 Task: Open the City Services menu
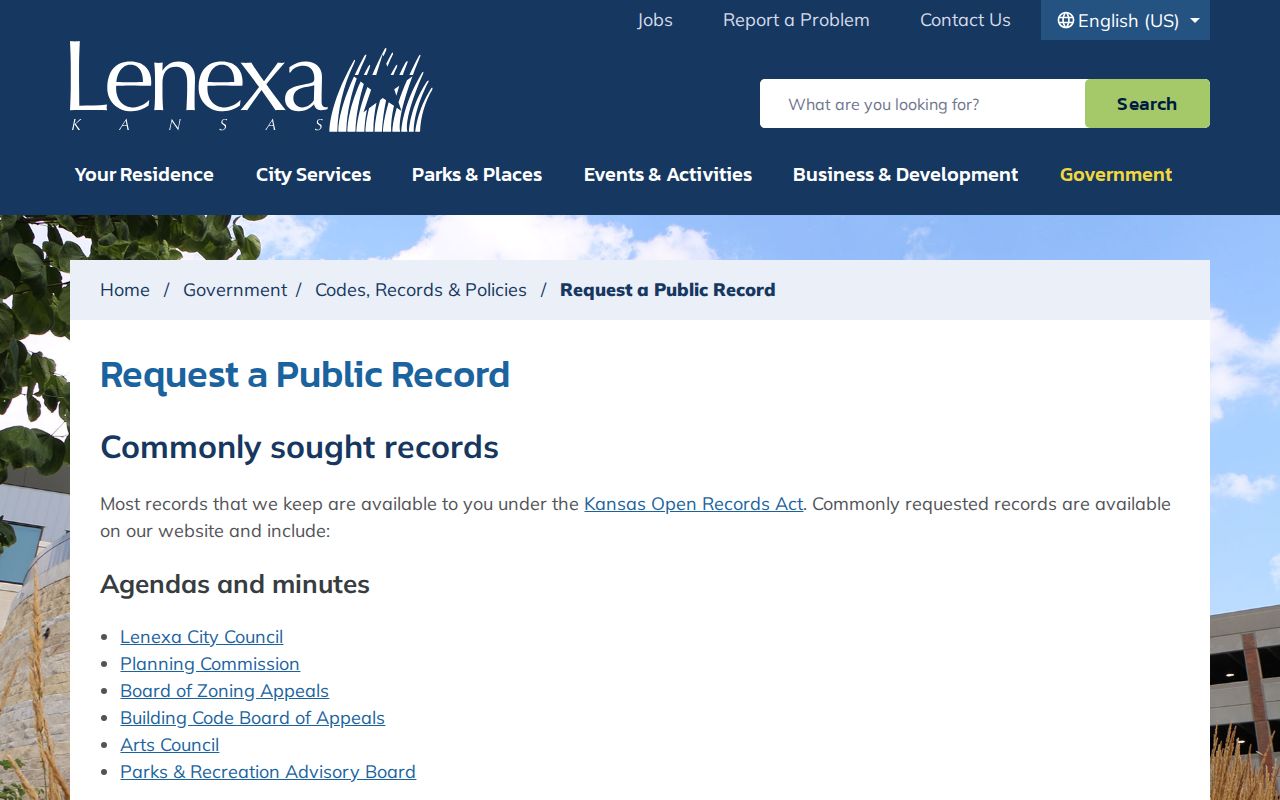coord(313,174)
